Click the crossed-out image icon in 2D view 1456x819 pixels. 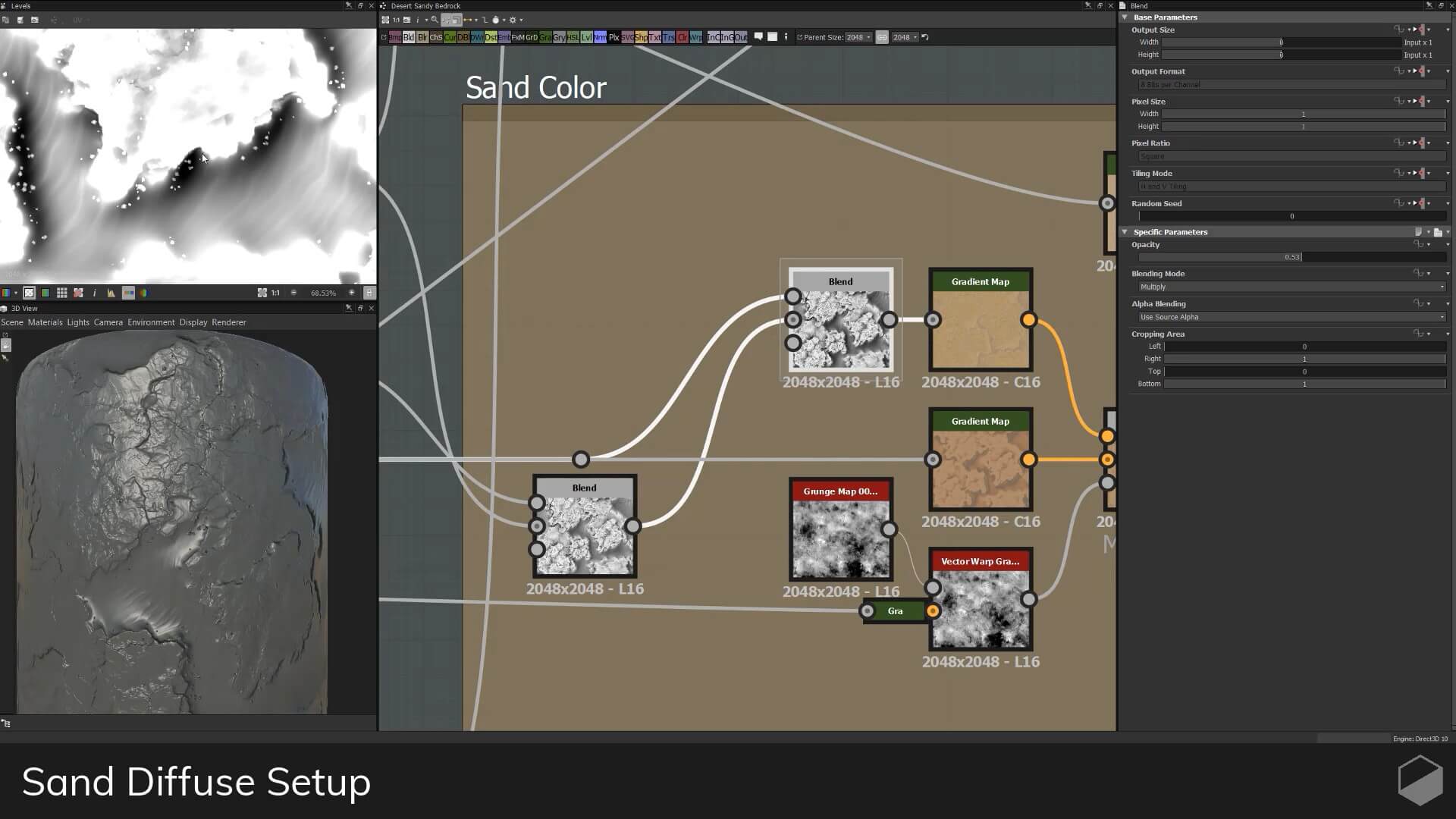coord(78,293)
